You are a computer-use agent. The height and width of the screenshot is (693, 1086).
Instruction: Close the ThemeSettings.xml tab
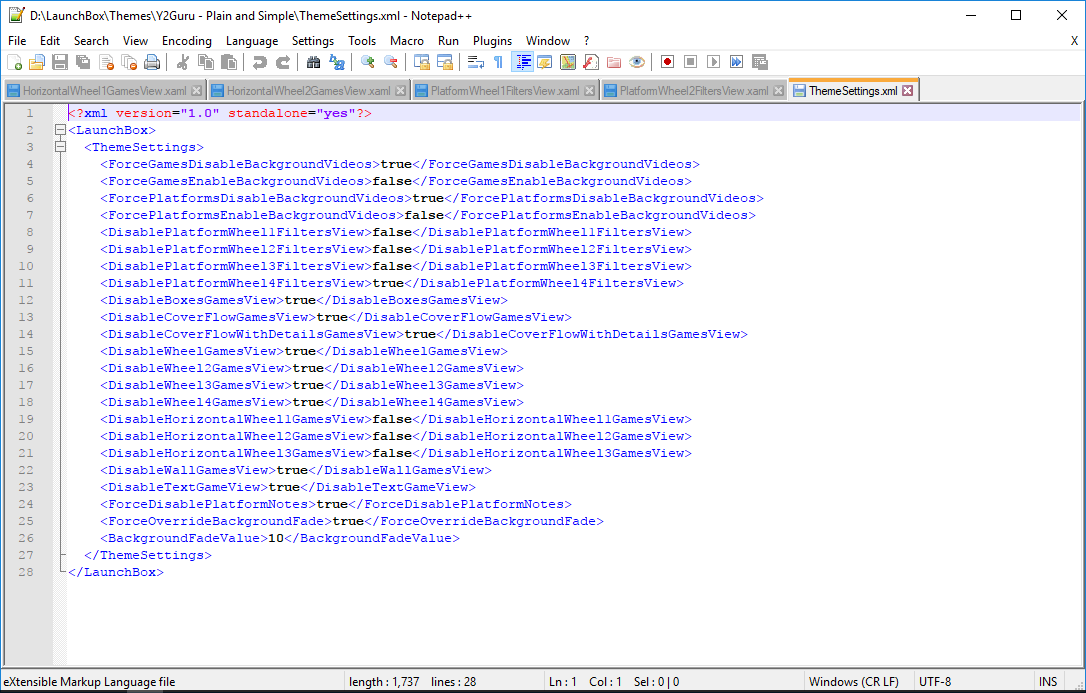(907, 91)
